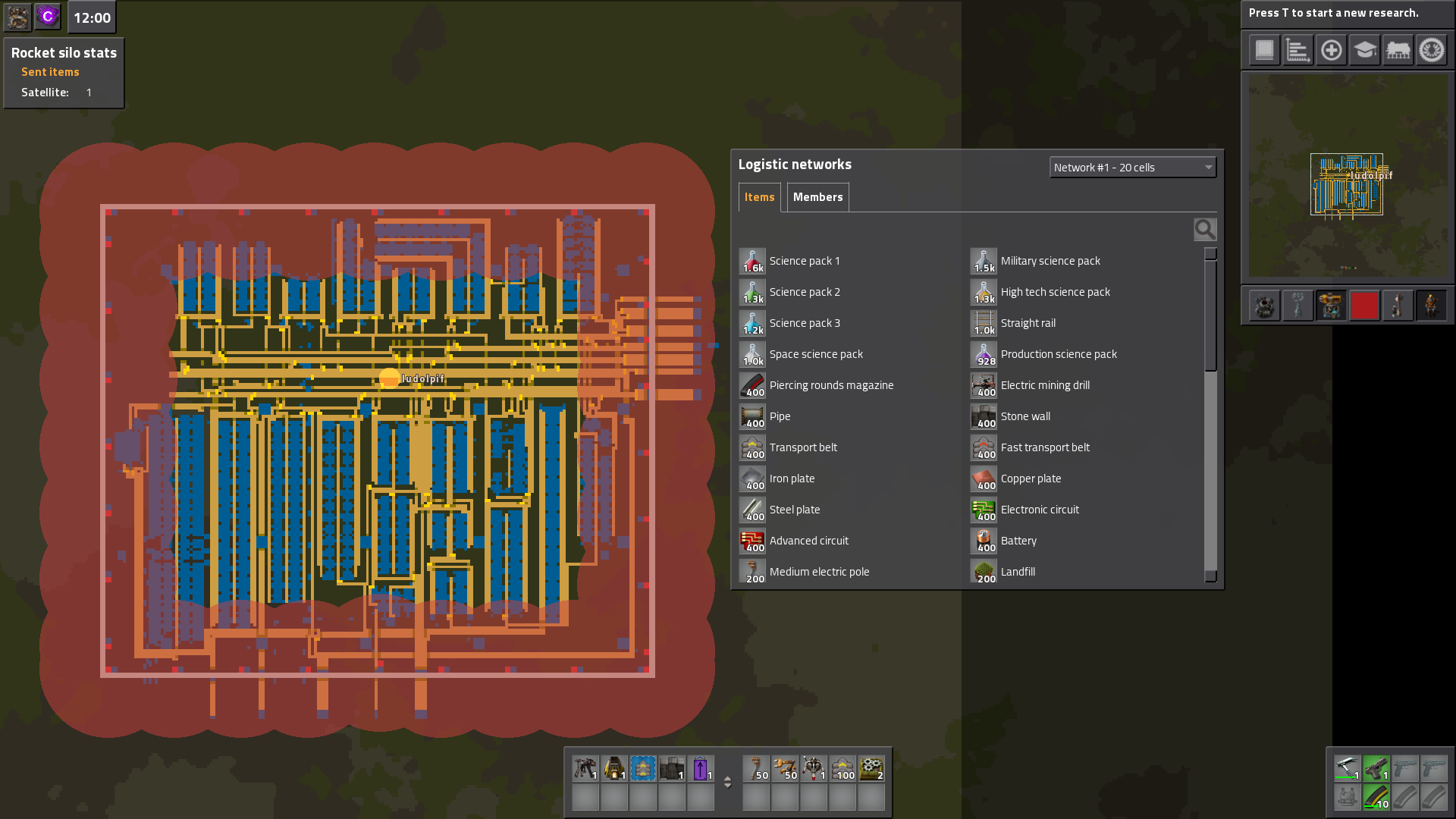1456x819 pixels.
Task: Click the Copper plate item icon
Action: click(984, 479)
